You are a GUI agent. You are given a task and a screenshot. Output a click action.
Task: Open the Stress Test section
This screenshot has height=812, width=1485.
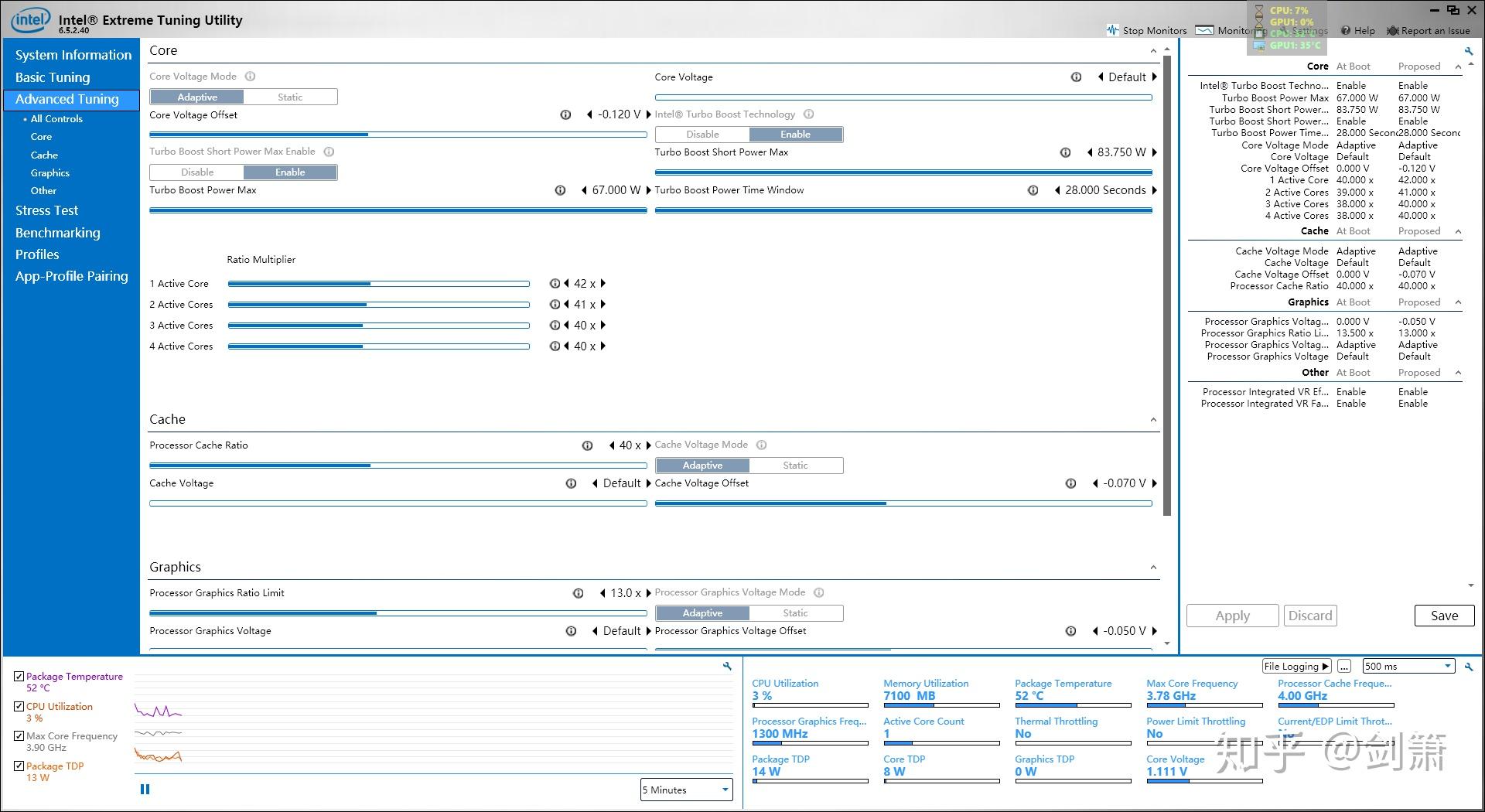click(46, 210)
